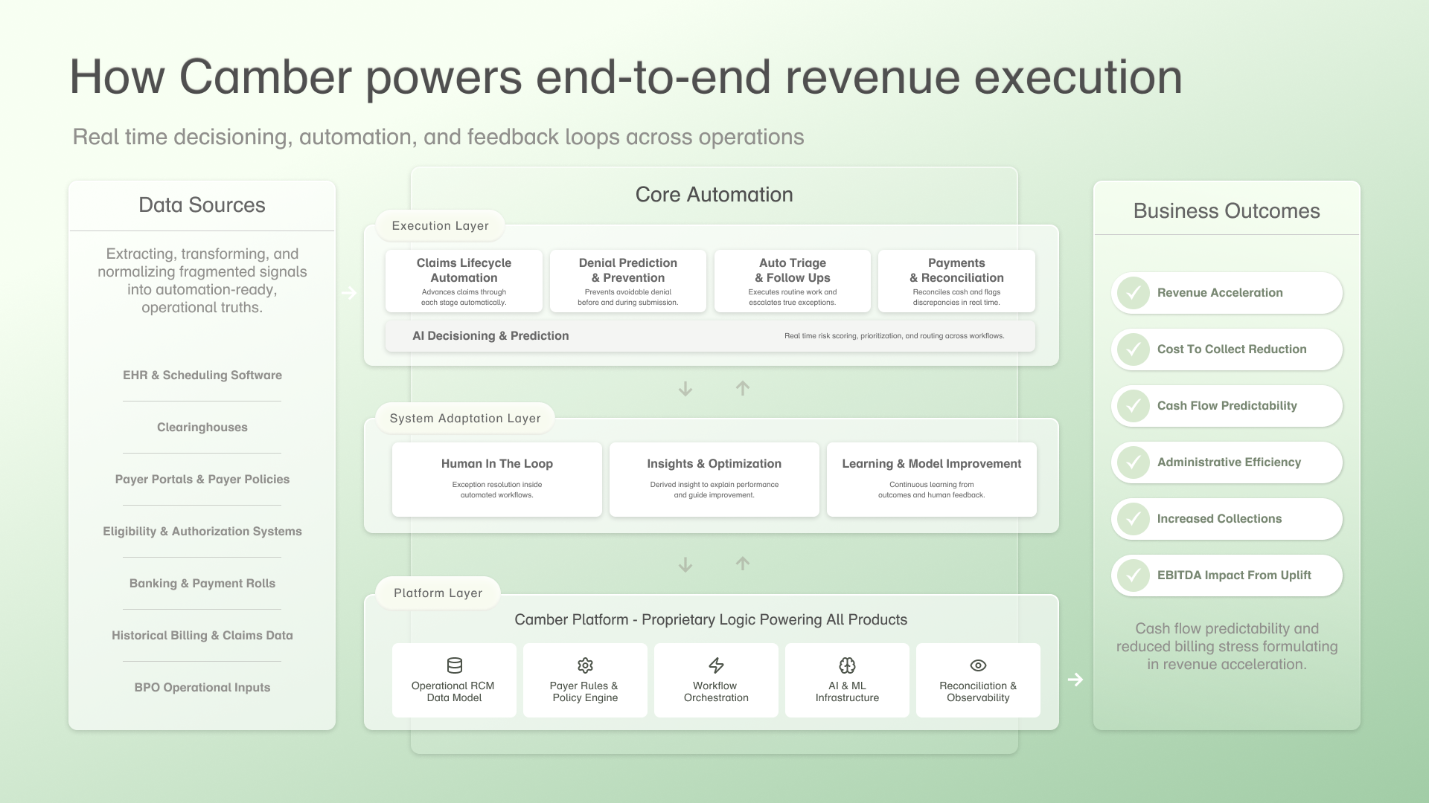Screen dimensions: 1429x803
Task: Click the Reconciliation & Observability eye icon
Action: pos(978,664)
